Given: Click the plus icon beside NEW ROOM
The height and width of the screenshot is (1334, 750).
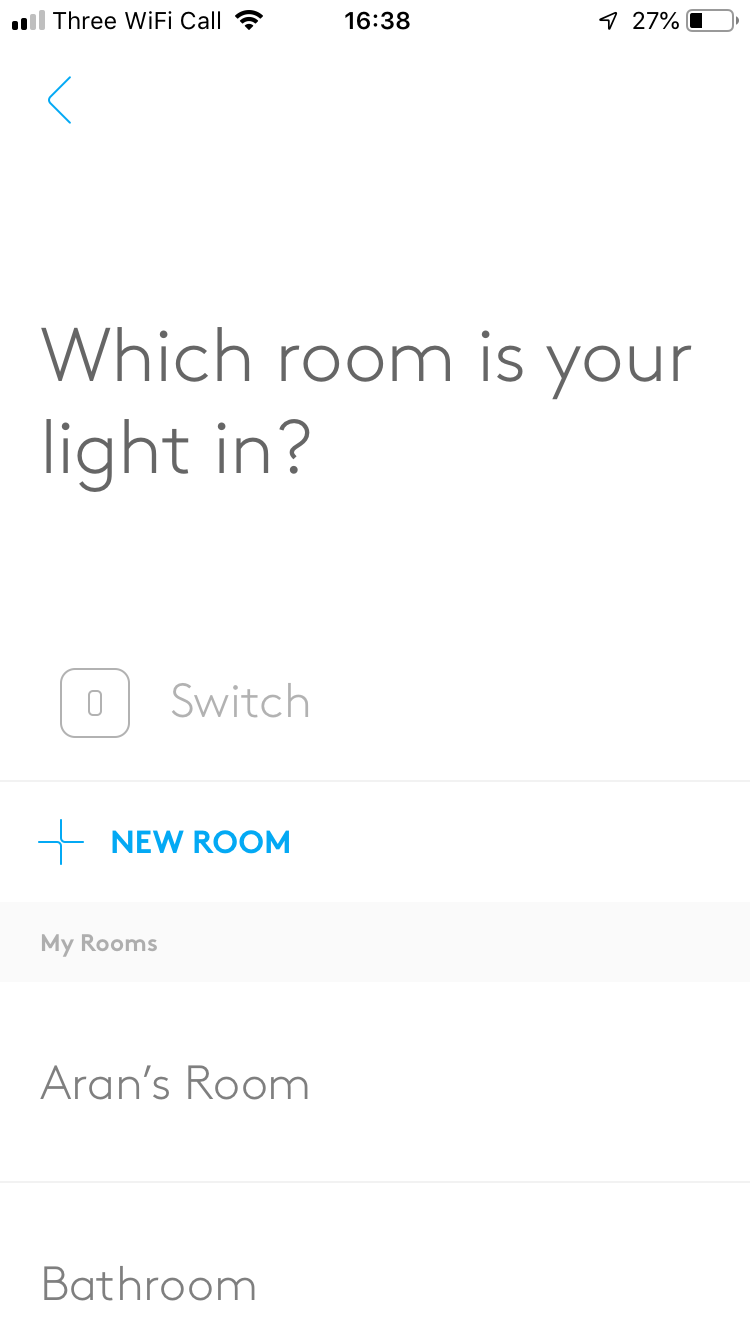Looking at the screenshot, I should [61, 842].
